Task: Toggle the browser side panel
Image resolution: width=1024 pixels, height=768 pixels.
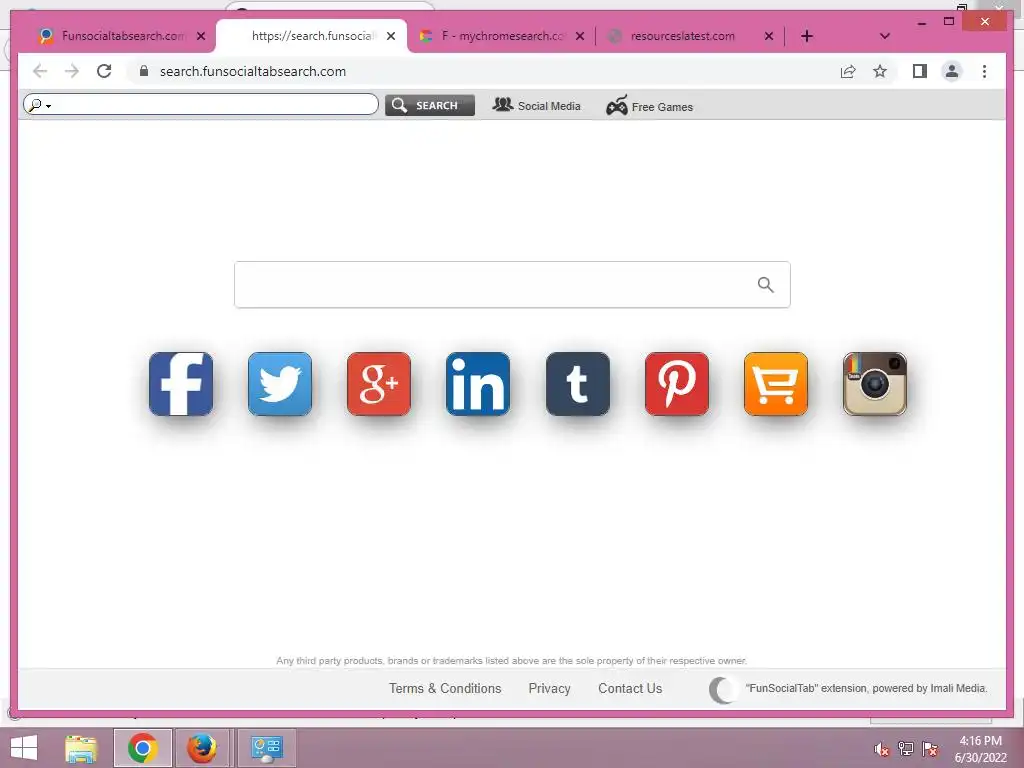Action: tap(920, 71)
